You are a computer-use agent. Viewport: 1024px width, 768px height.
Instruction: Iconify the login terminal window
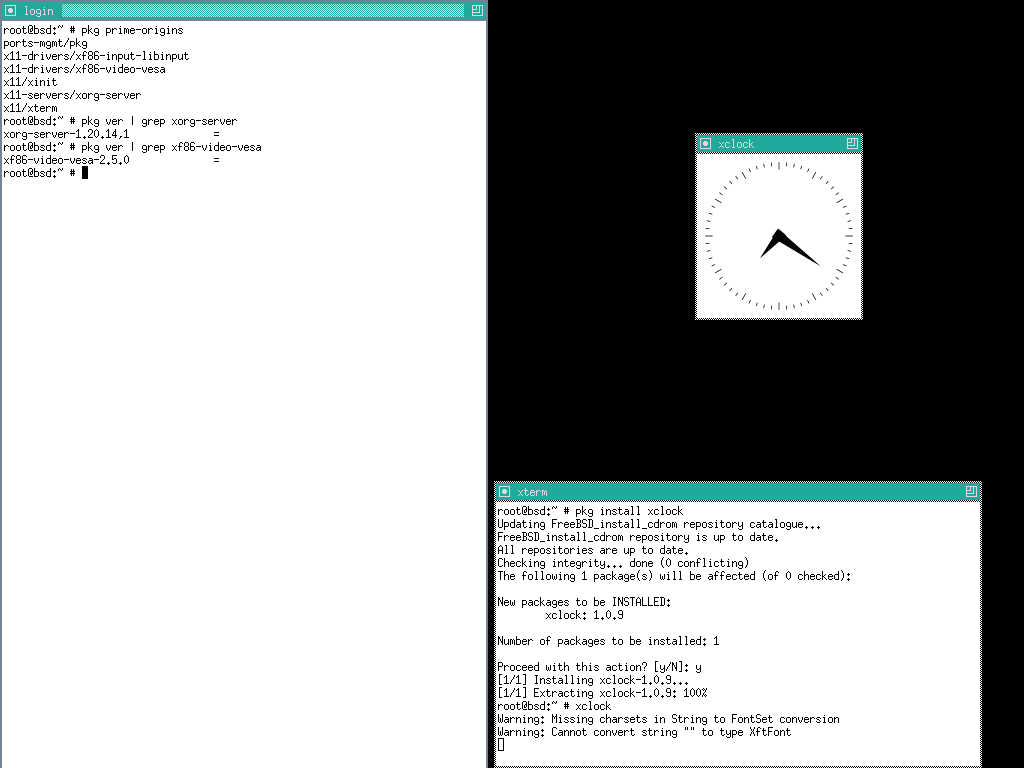pos(10,11)
